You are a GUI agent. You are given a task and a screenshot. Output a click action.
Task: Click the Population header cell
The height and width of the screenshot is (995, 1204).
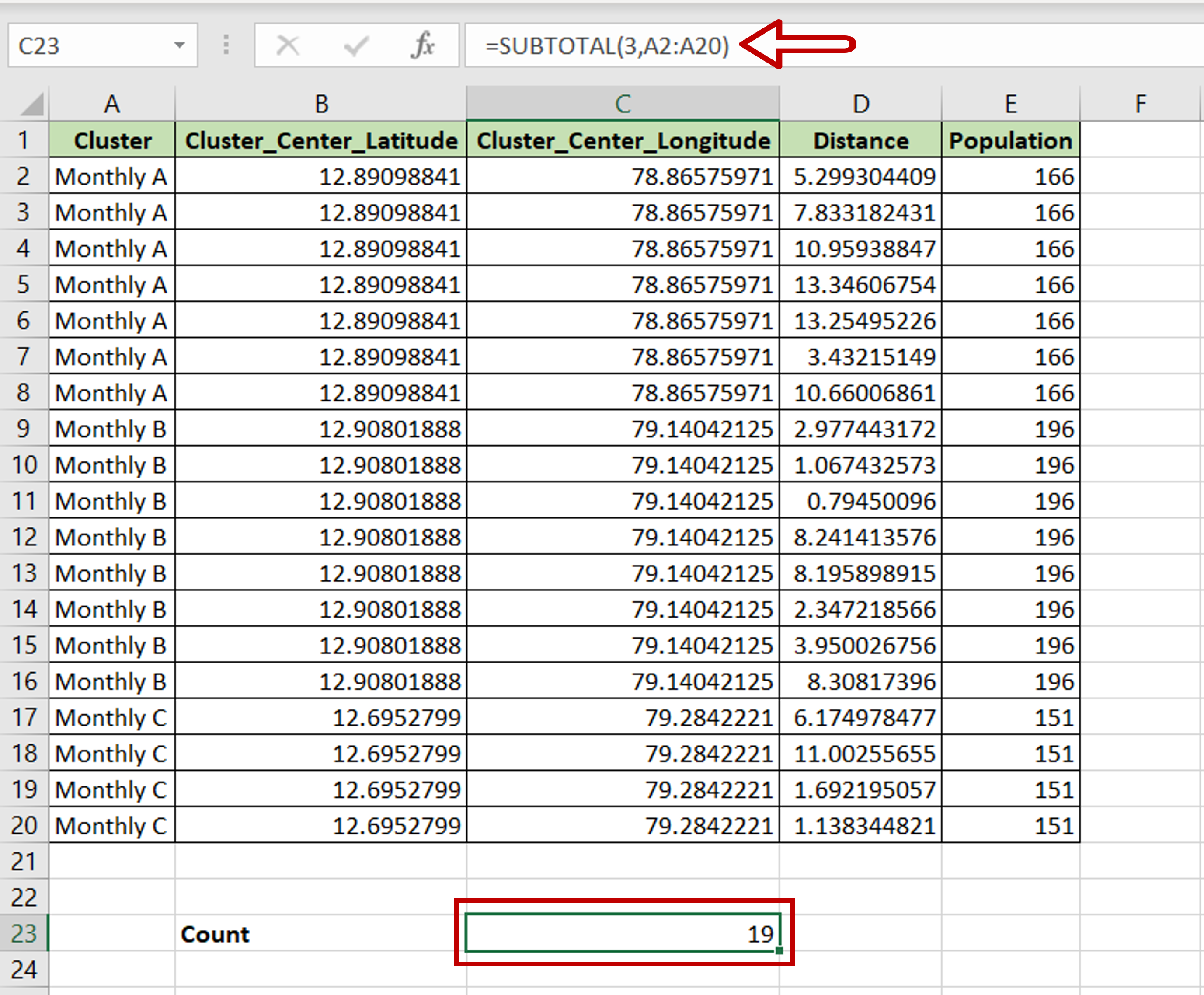coord(1011,140)
